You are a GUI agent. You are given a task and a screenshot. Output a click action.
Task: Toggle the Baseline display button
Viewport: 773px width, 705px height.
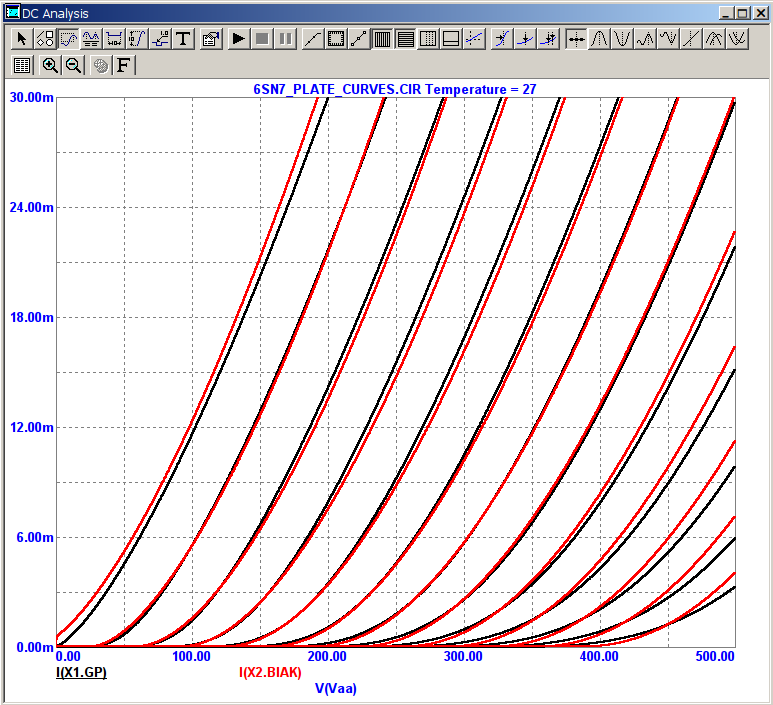451,38
